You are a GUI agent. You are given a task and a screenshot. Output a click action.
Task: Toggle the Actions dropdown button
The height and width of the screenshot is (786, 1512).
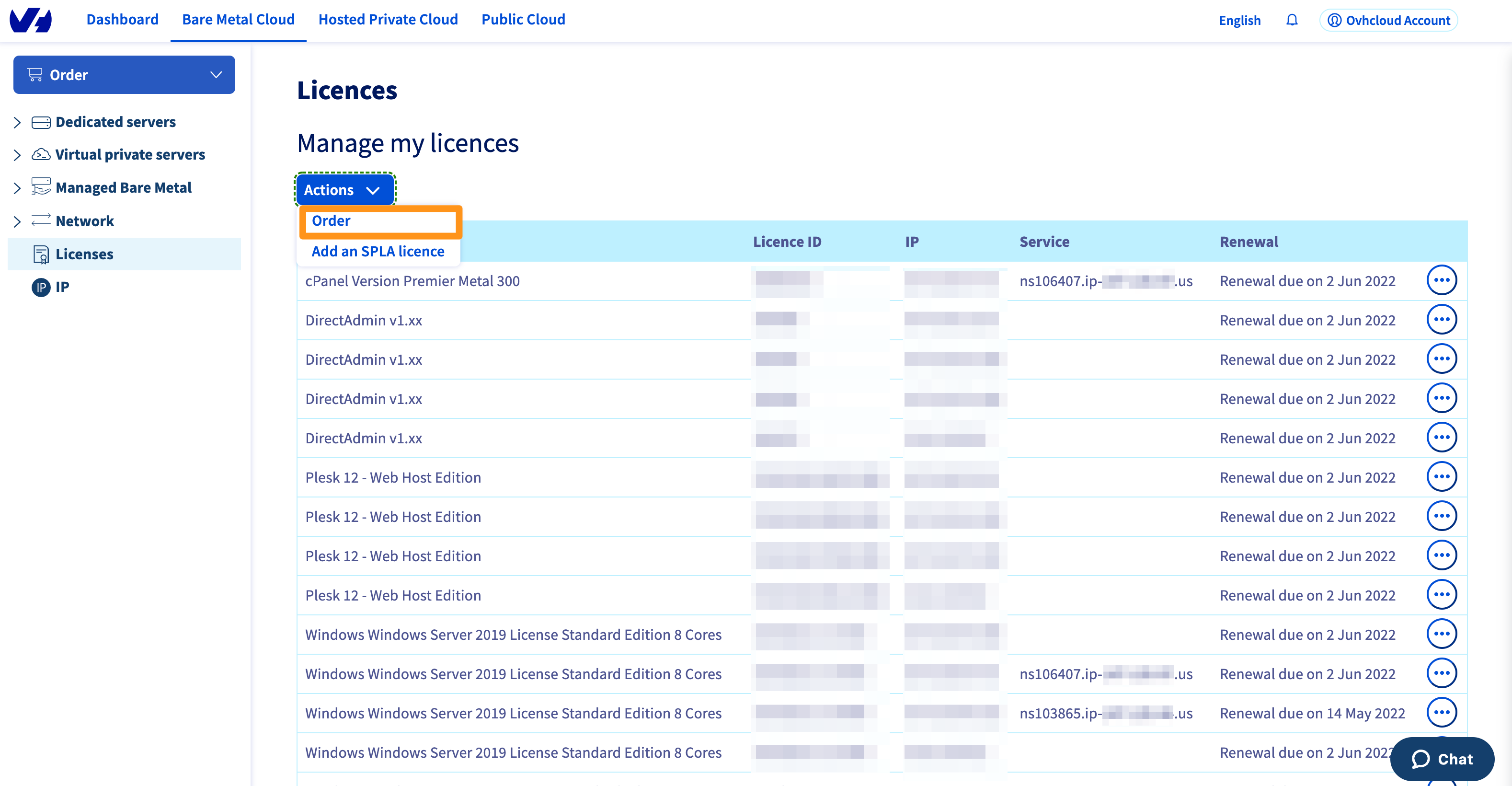344,190
